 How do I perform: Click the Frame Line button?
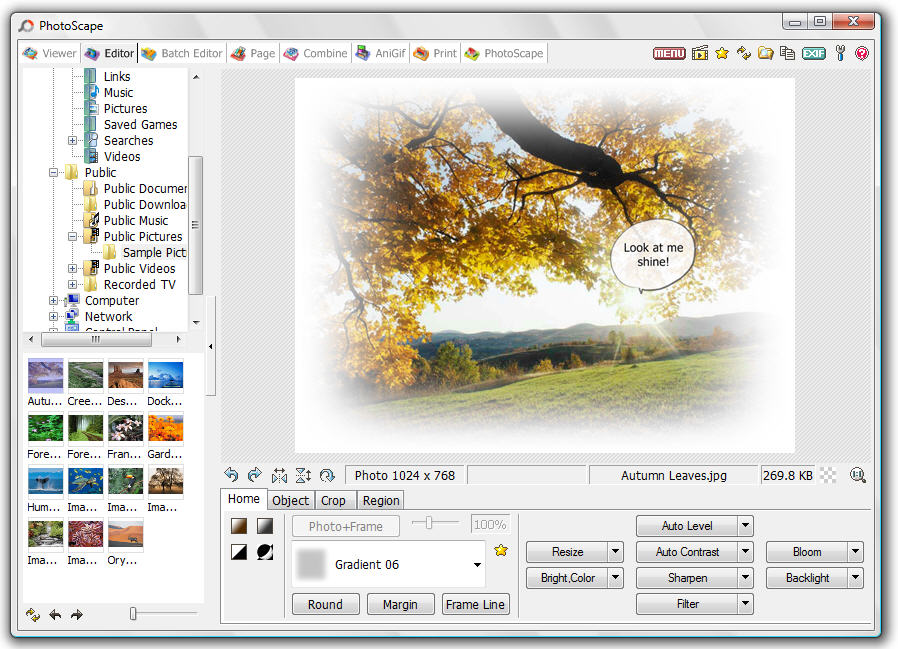[476, 604]
